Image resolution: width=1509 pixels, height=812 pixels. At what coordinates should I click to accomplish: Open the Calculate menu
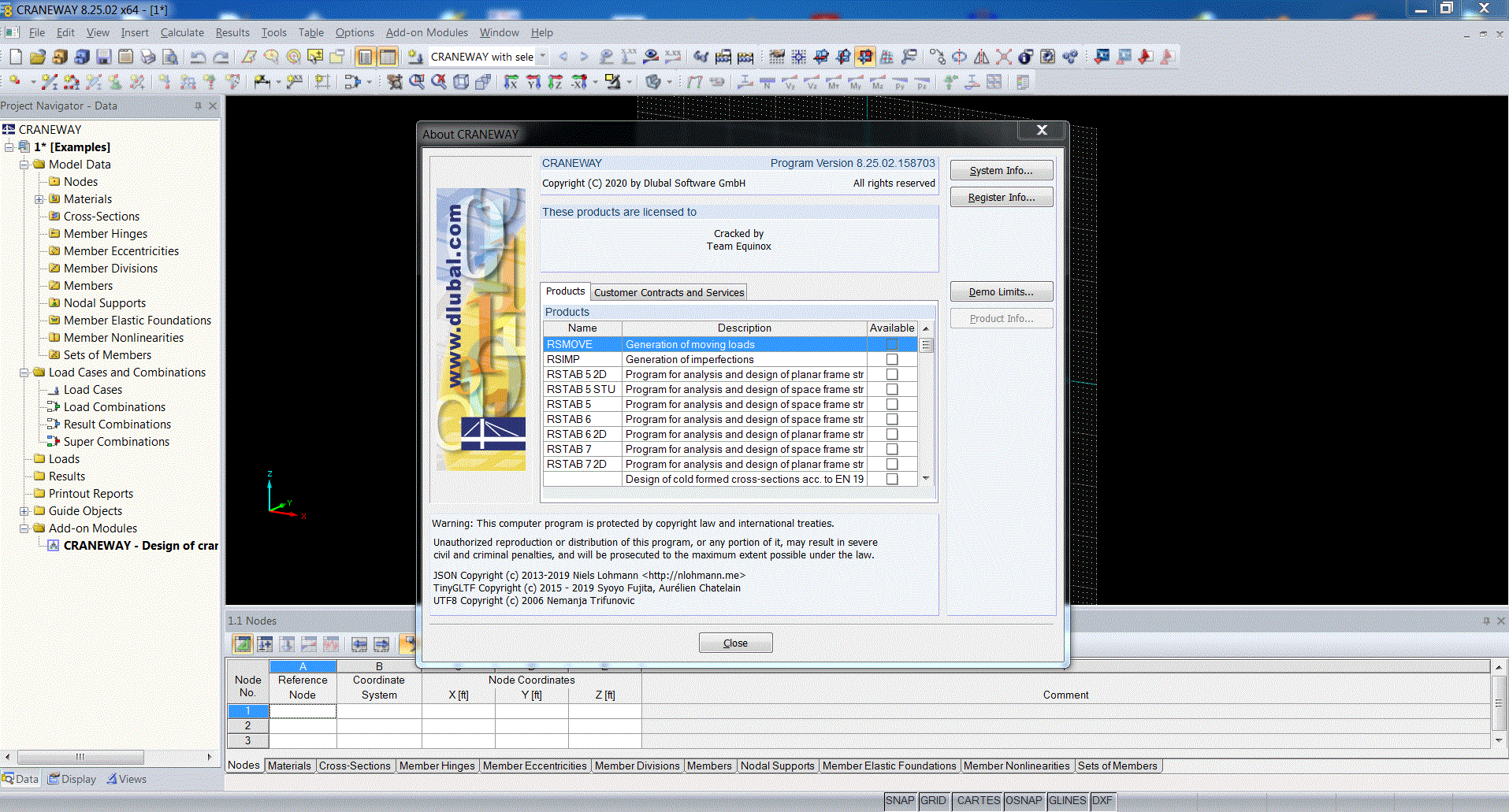tap(182, 32)
